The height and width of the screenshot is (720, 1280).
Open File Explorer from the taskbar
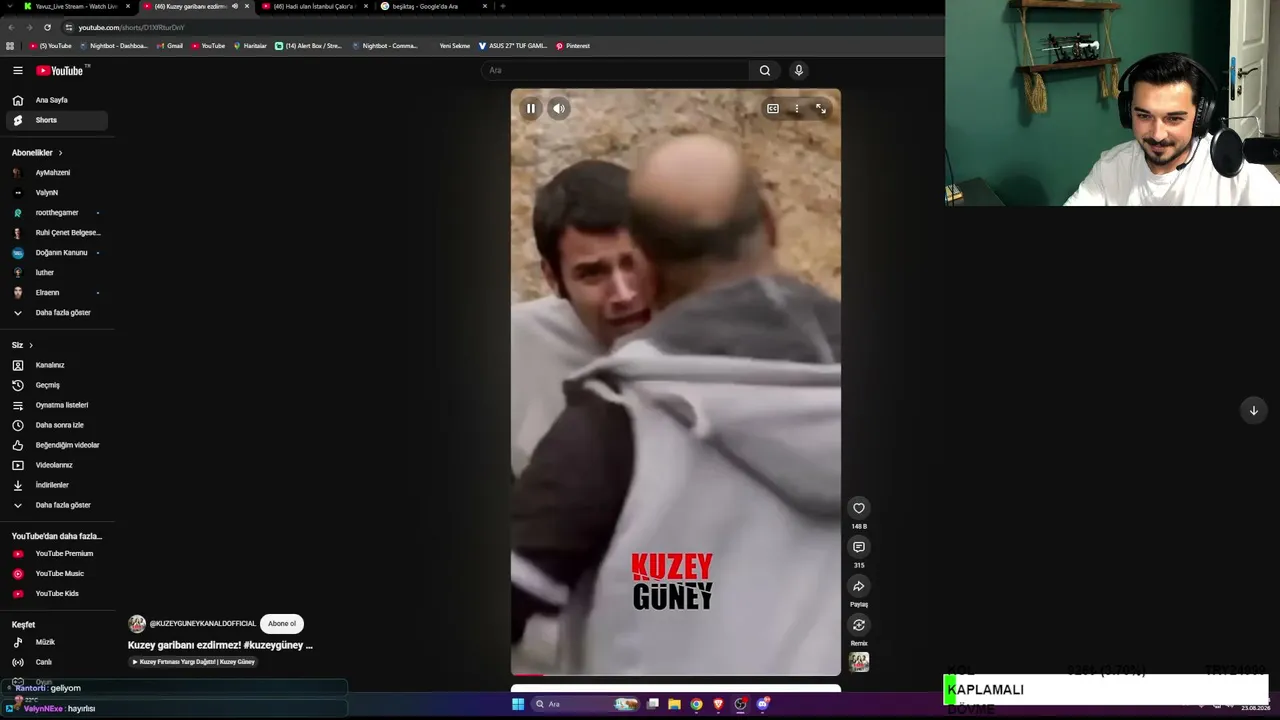(674, 704)
